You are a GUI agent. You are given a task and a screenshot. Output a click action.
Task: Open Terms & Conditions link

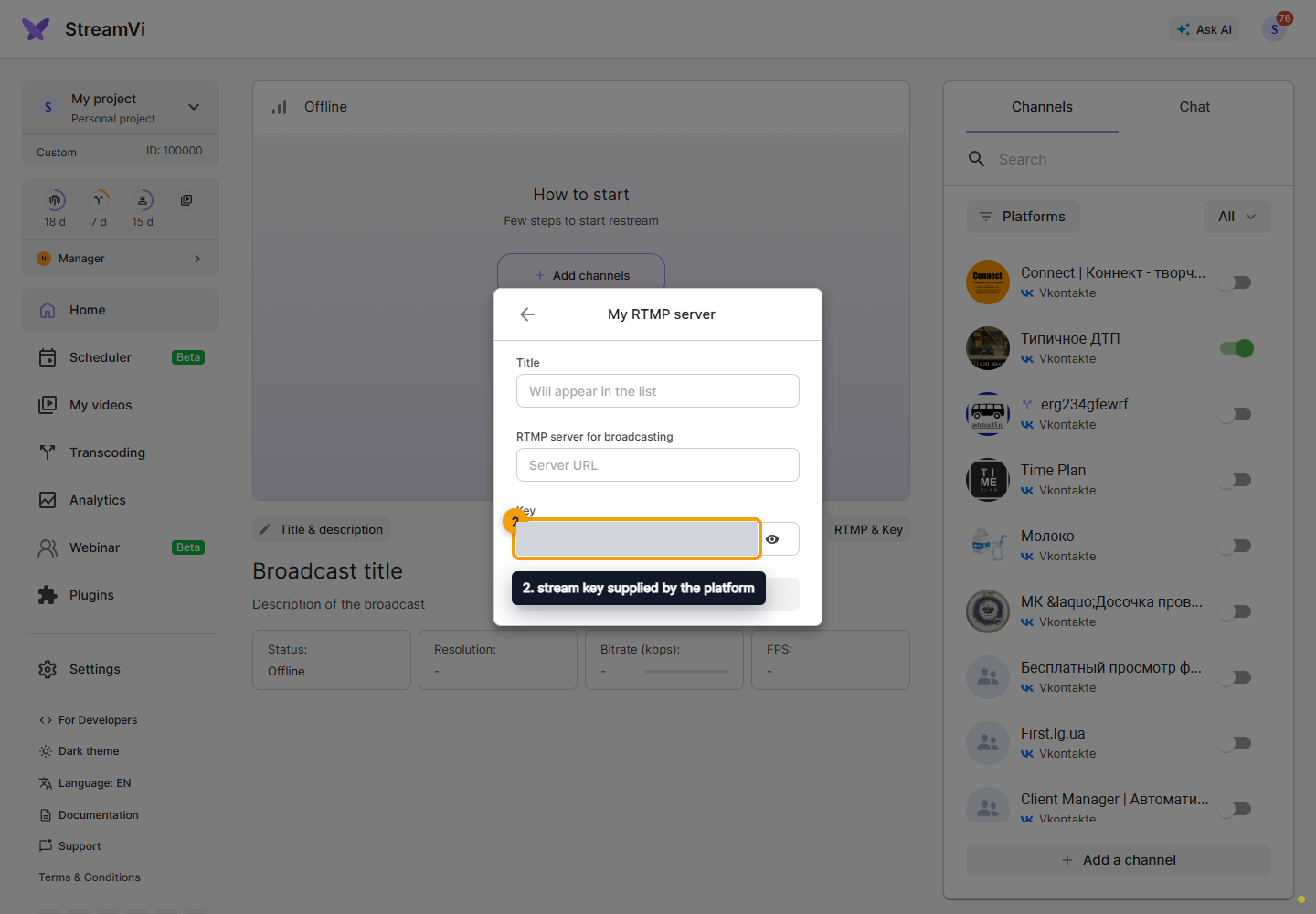[90, 877]
